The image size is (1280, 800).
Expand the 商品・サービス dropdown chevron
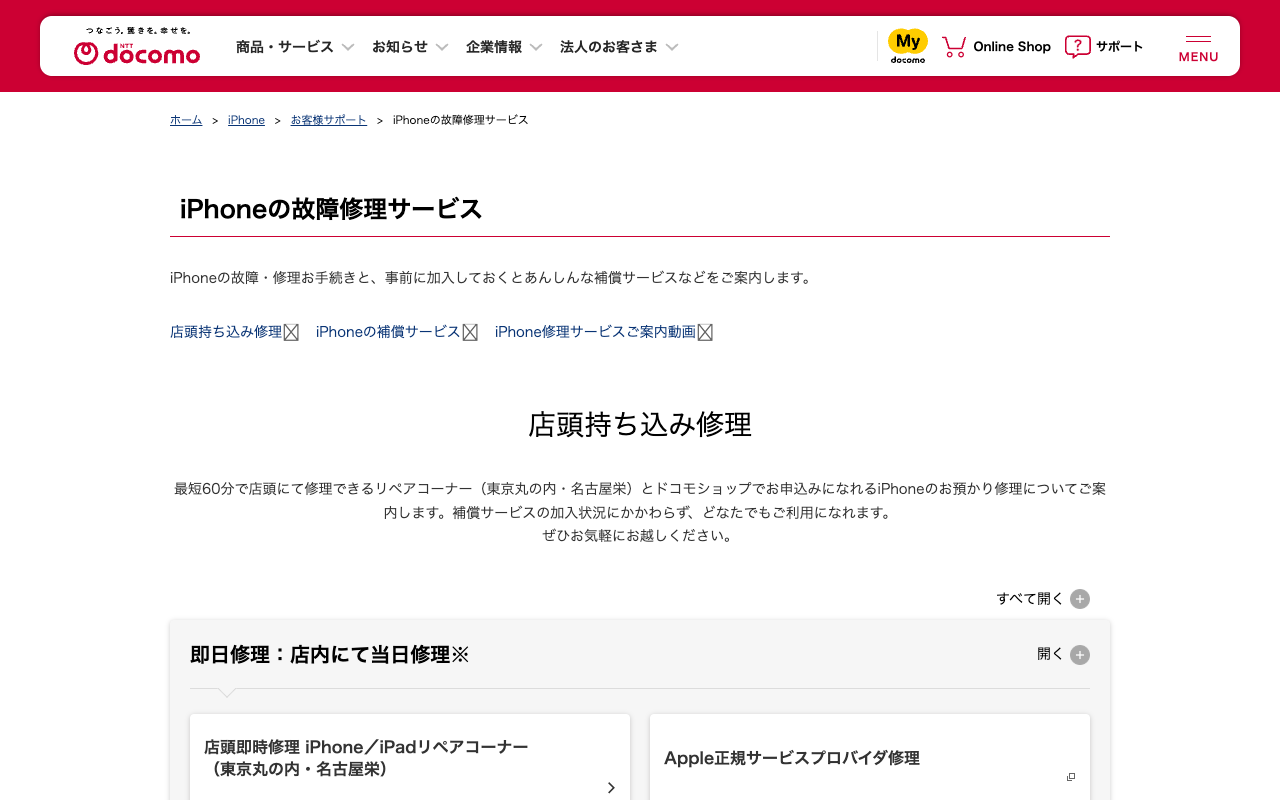tap(348, 47)
